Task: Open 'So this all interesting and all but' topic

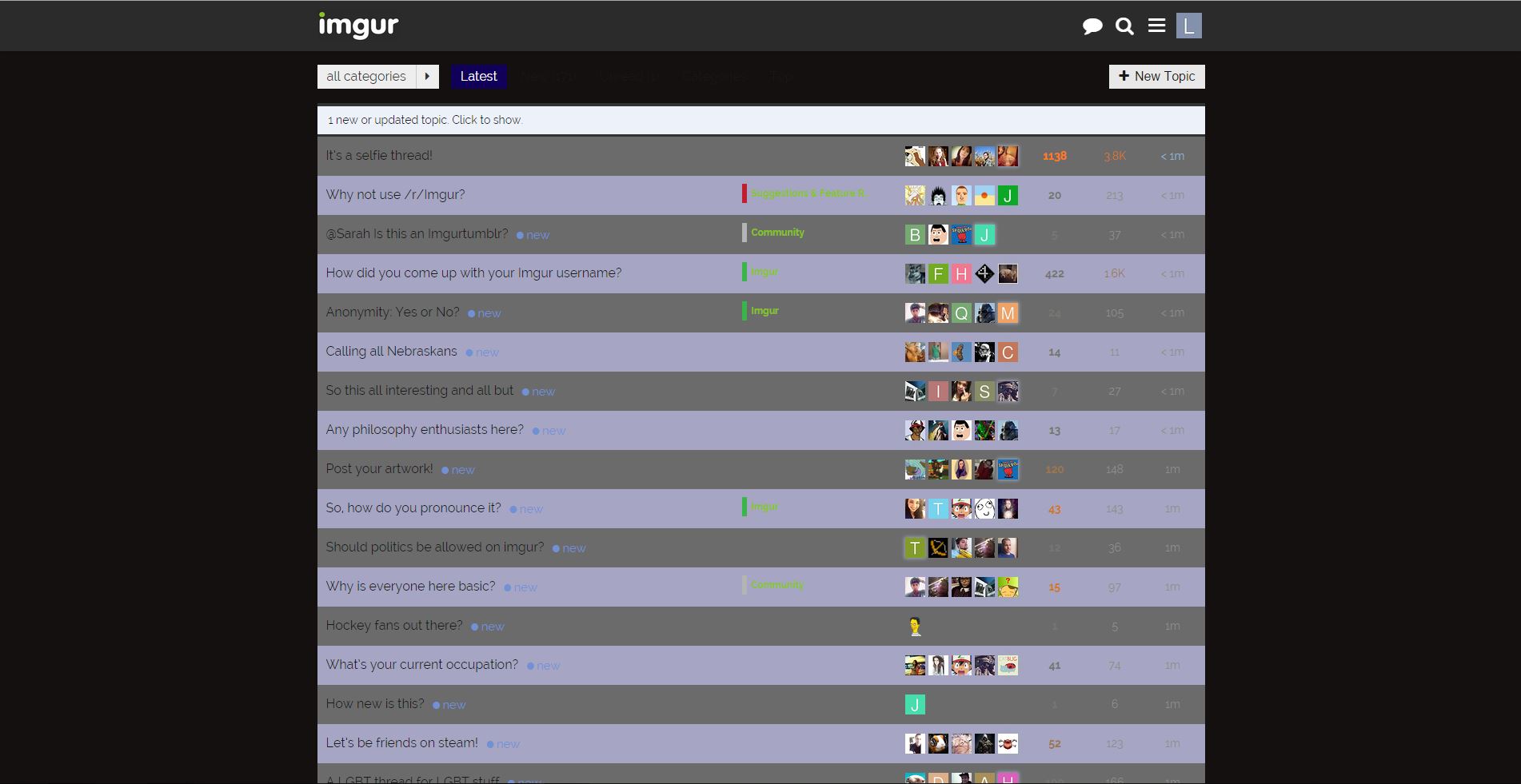Action: (420, 390)
